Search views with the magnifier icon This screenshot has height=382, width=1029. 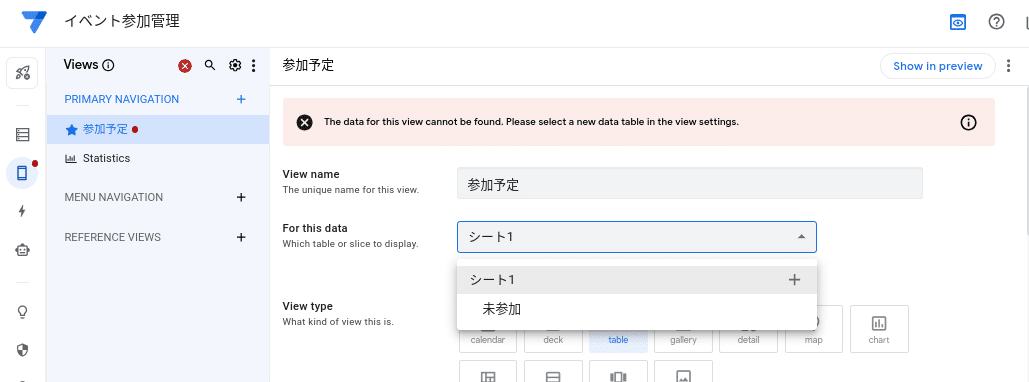(x=210, y=65)
